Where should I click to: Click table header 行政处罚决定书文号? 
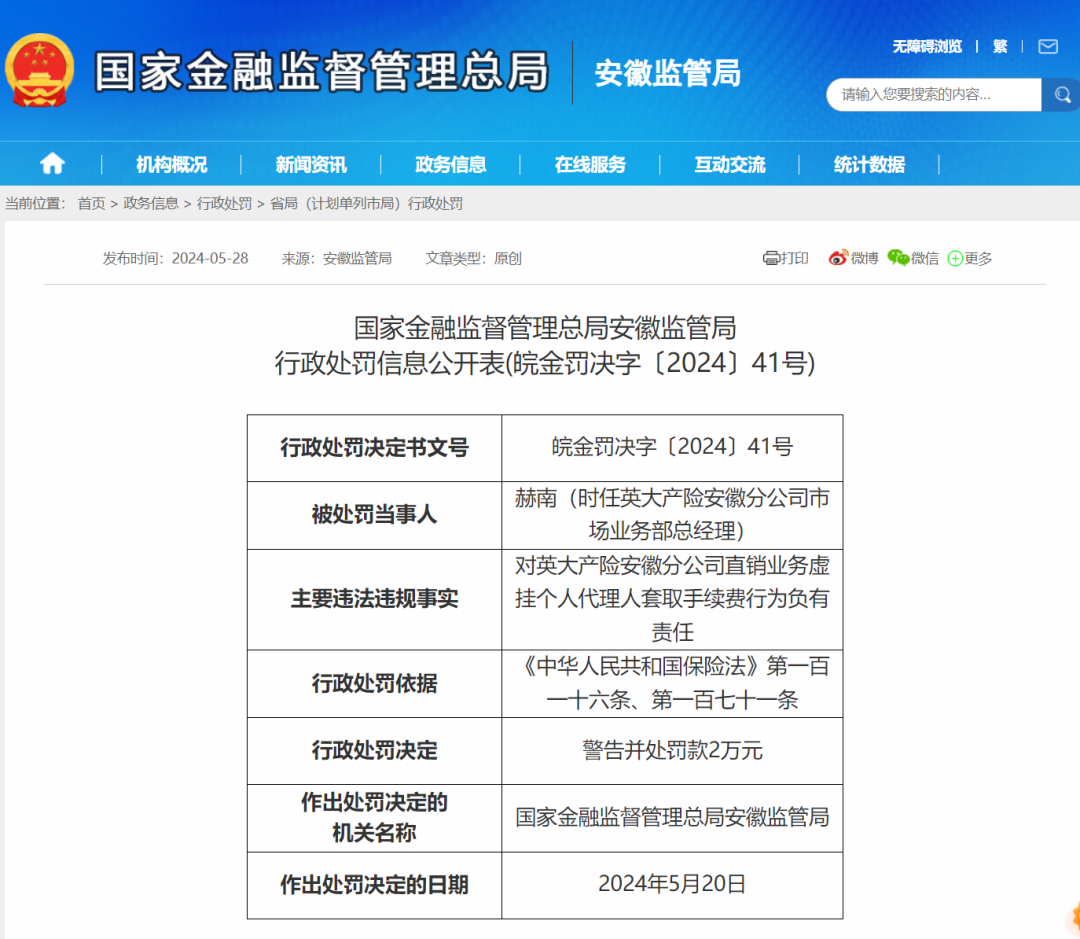(x=375, y=448)
